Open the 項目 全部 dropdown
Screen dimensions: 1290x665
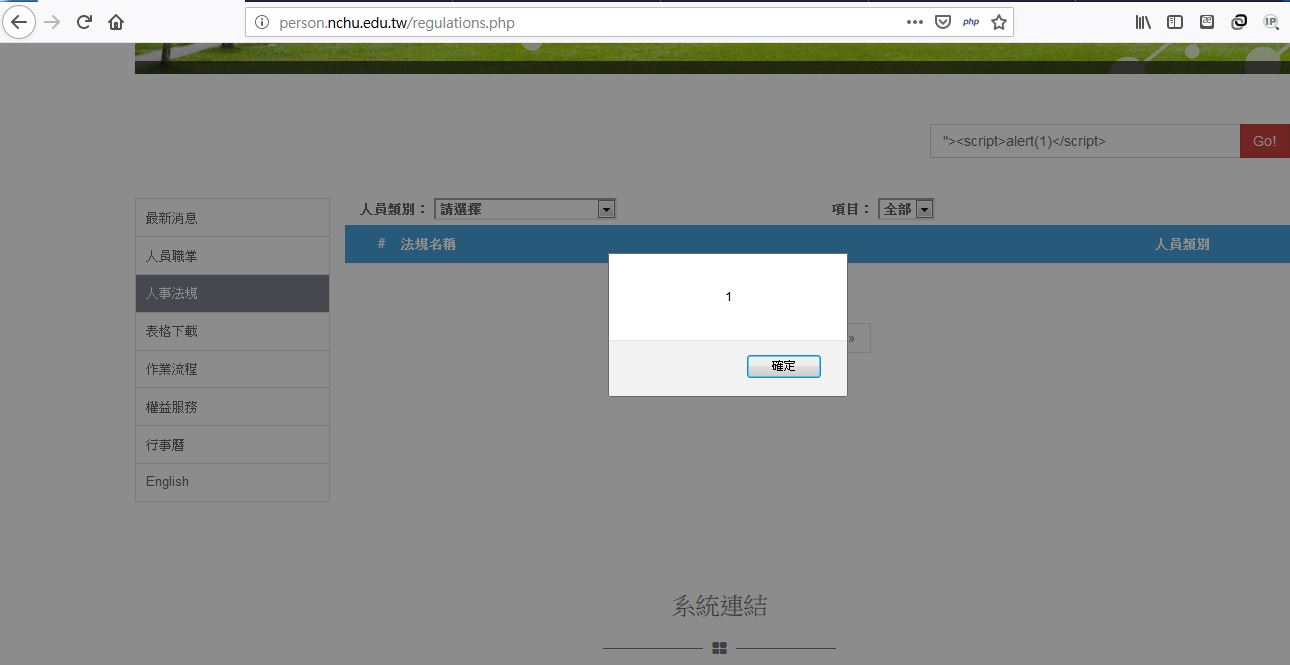[x=905, y=209]
